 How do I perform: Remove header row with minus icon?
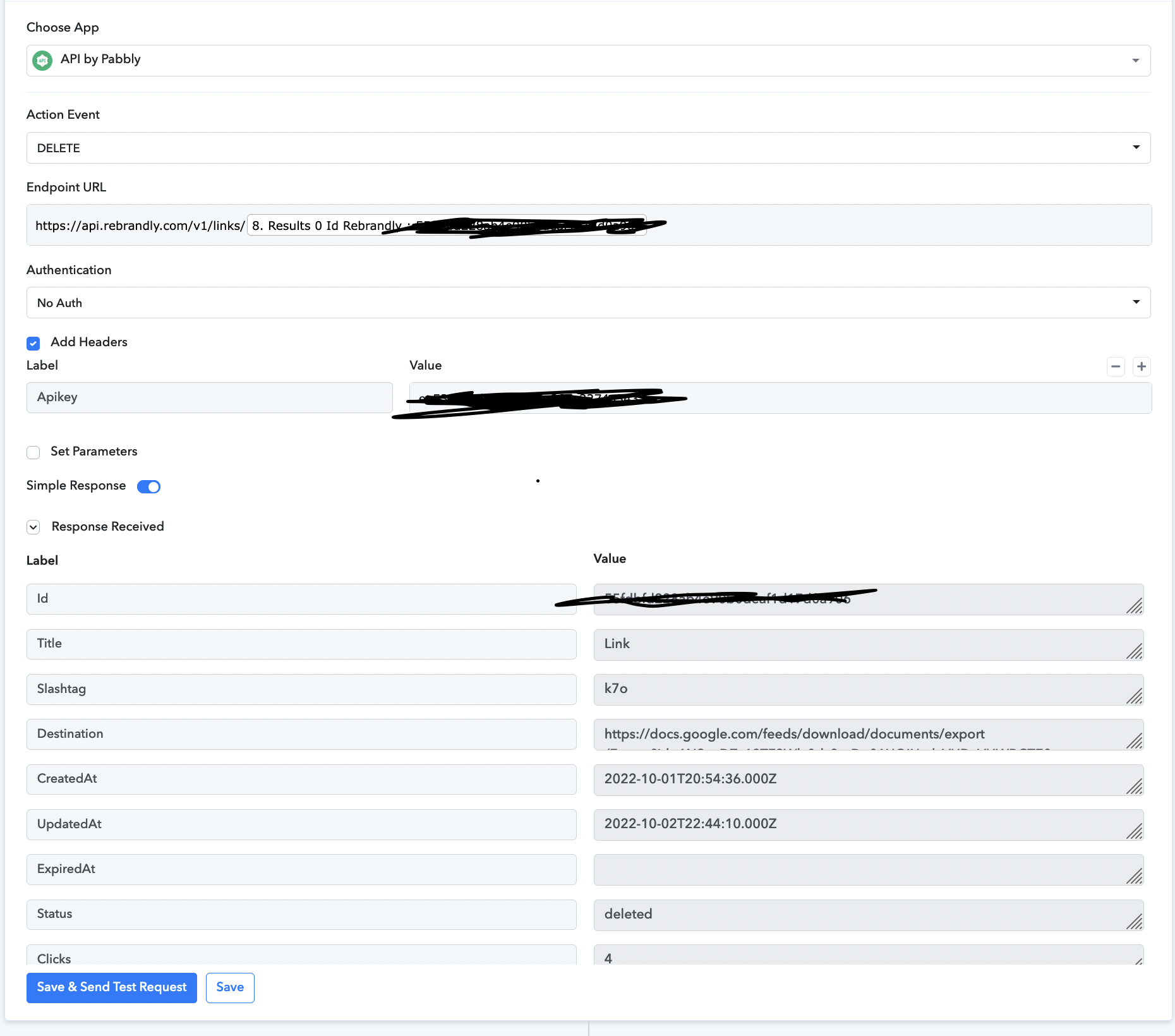point(1116,366)
